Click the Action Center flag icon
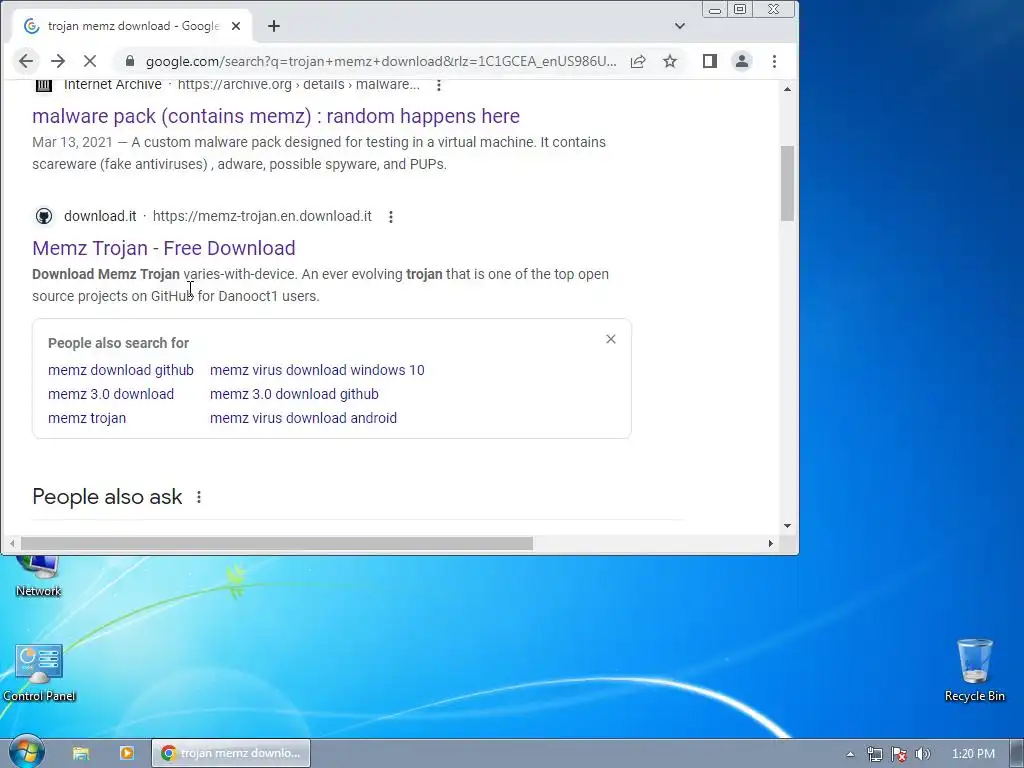The width and height of the screenshot is (1024, 768). 899,754
